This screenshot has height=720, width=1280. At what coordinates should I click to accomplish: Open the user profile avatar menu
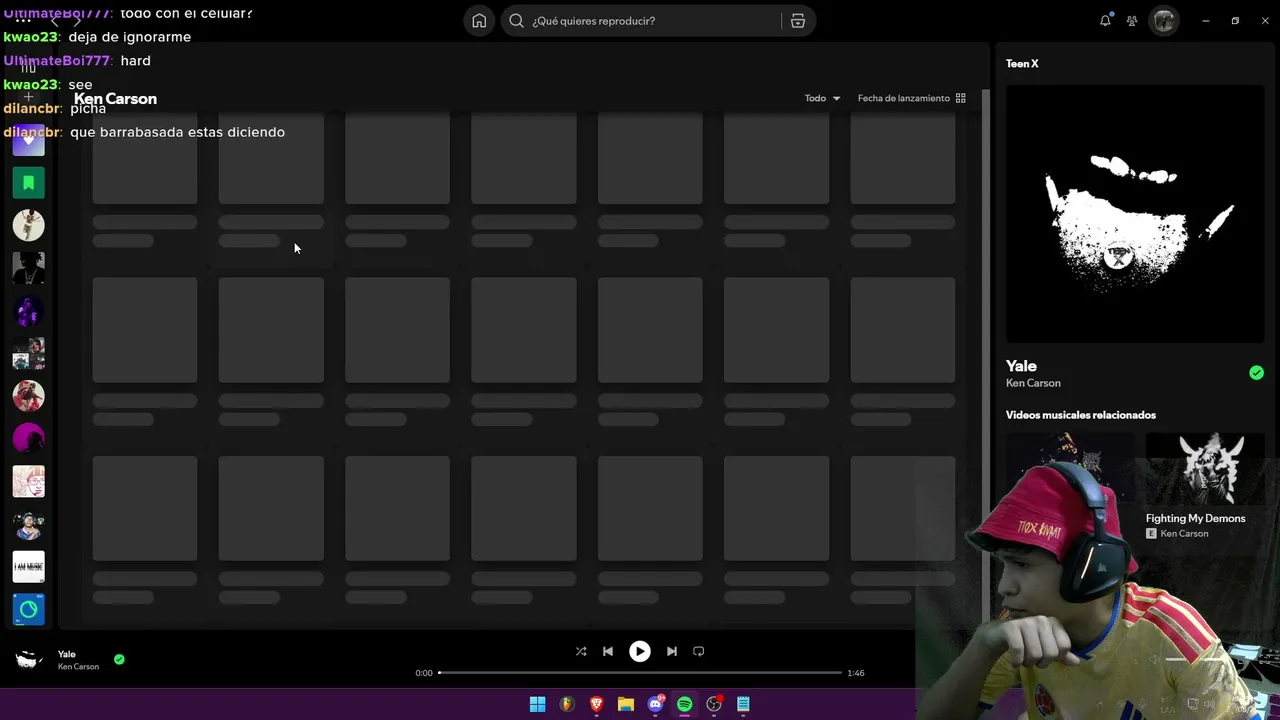pos(1164,21)
